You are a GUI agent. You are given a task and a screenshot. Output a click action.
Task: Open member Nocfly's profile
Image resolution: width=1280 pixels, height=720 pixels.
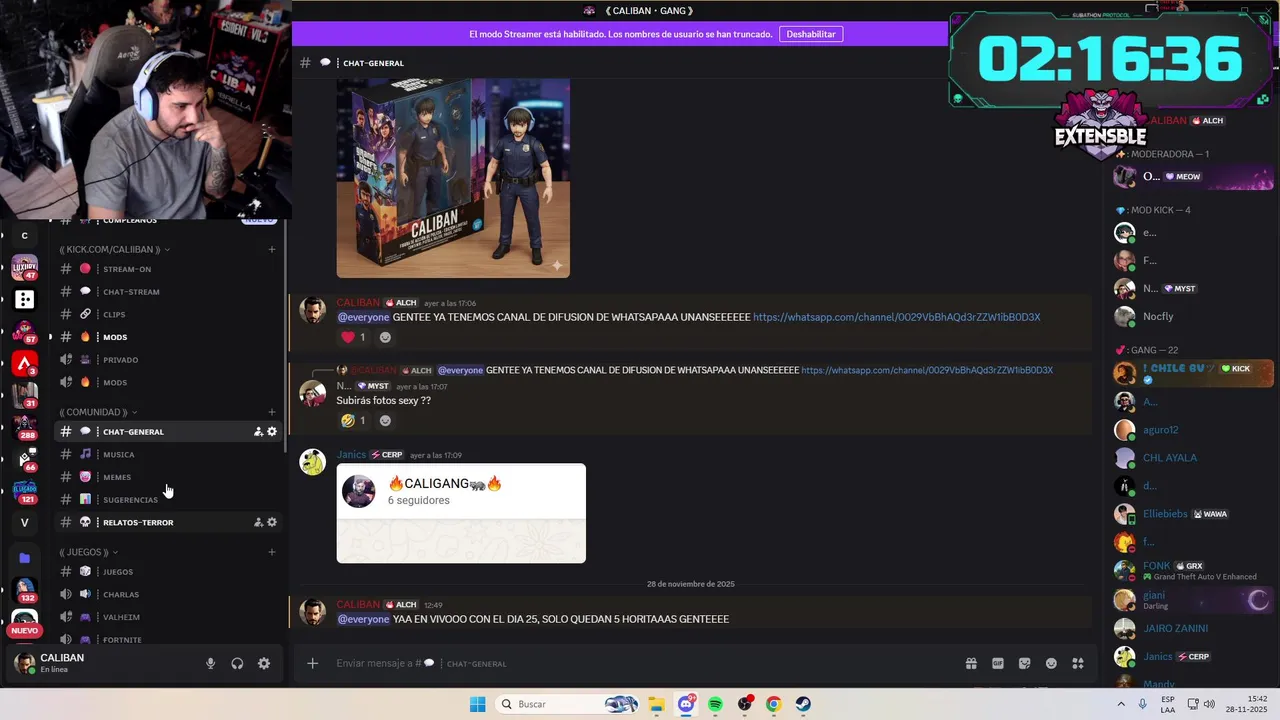click(1193, 316)
